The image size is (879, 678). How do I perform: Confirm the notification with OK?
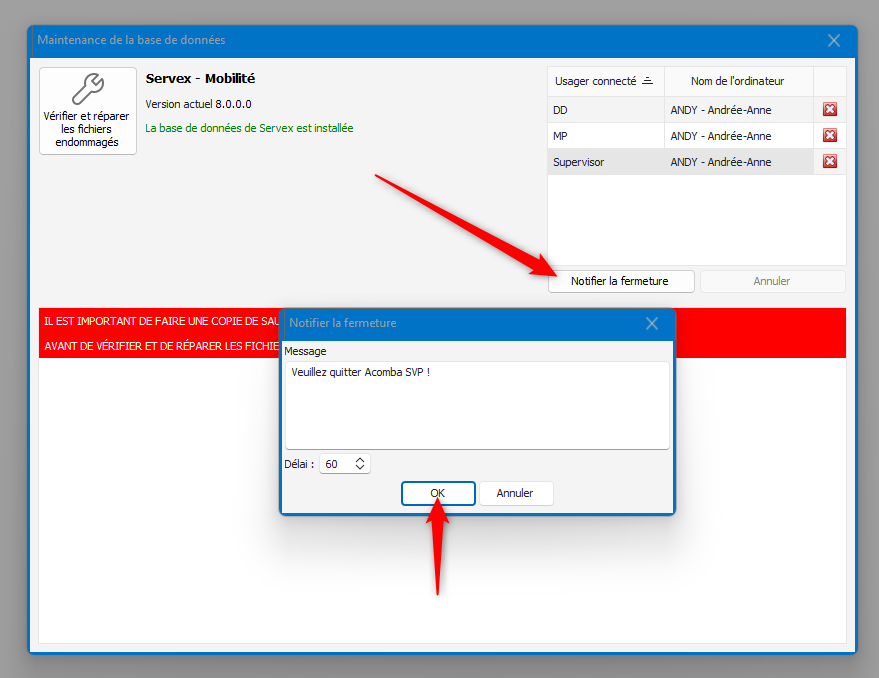pos(438,493)
